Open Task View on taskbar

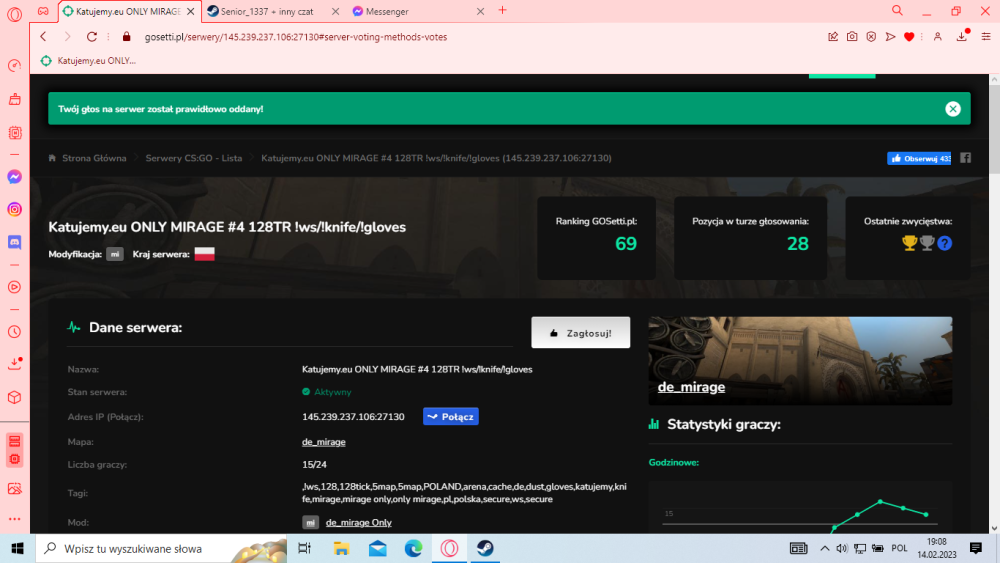(304, 548)
